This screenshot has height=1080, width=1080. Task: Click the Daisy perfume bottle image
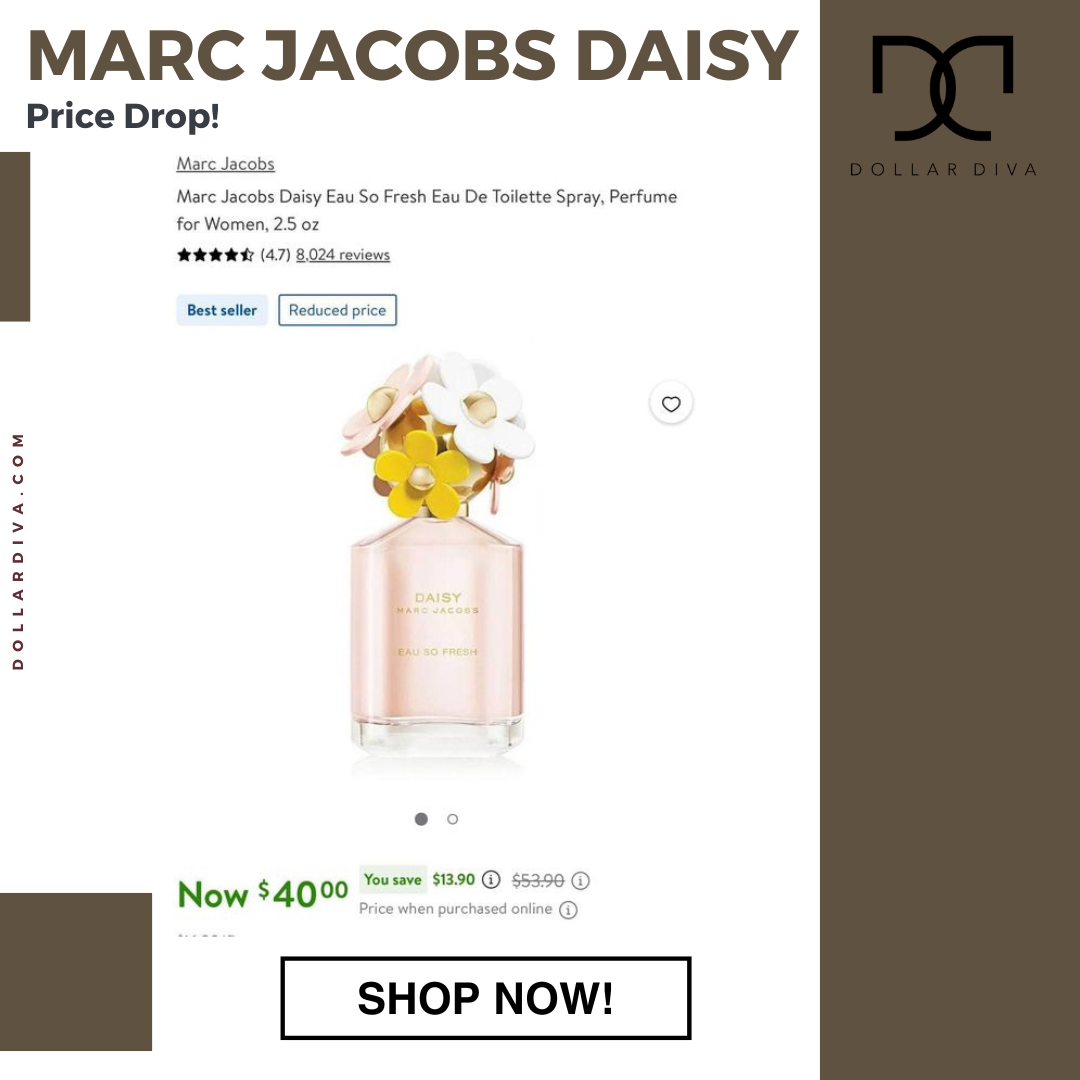pos(437,558)
